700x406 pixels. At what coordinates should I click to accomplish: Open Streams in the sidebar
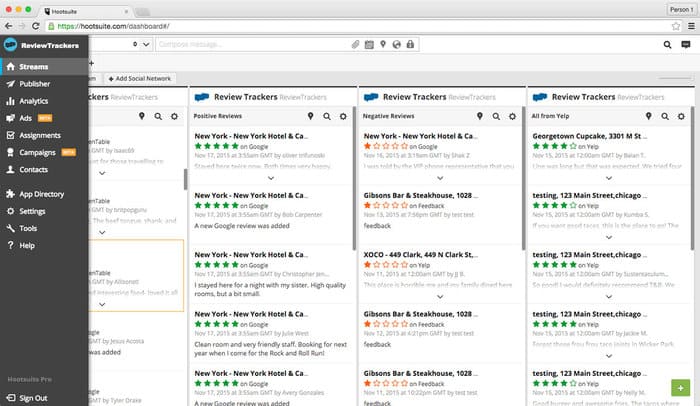[x=44, y=67]
